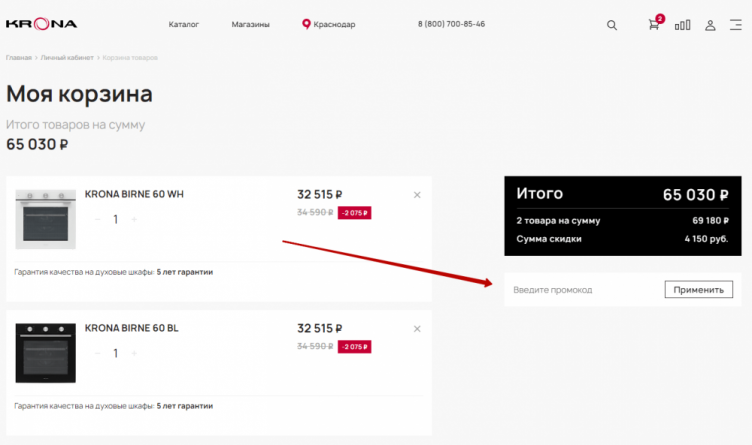Increase quantity of KRONA BIRNE 60 BL

click(134, 353)
